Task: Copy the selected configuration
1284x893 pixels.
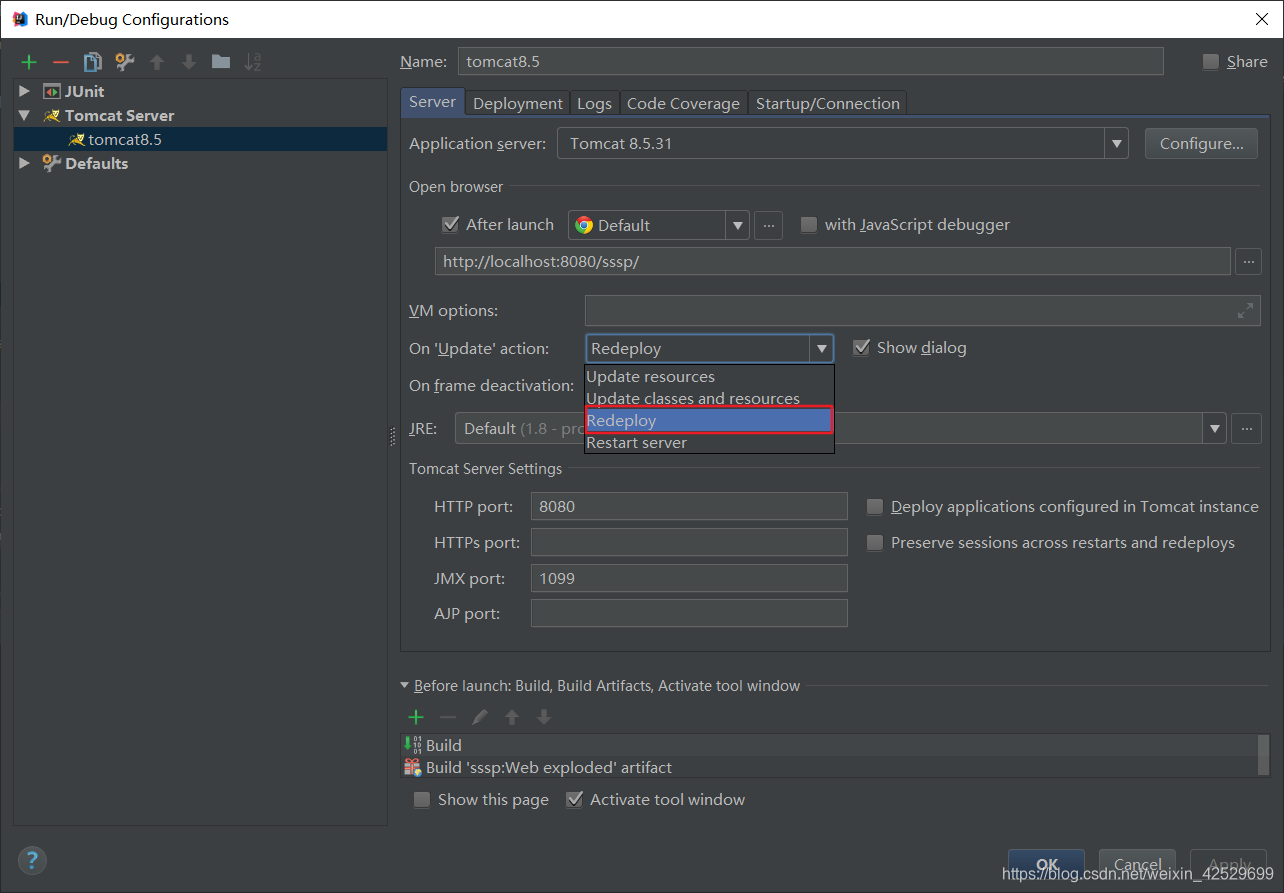Action: 92,62
